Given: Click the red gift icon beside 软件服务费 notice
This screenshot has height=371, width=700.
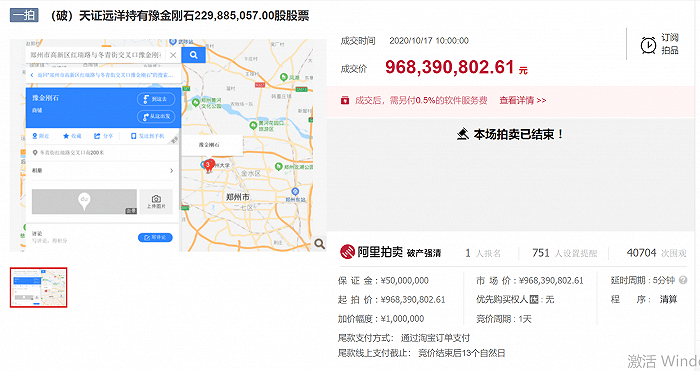Looking at the screenshot, I should [x=345, y=100].
